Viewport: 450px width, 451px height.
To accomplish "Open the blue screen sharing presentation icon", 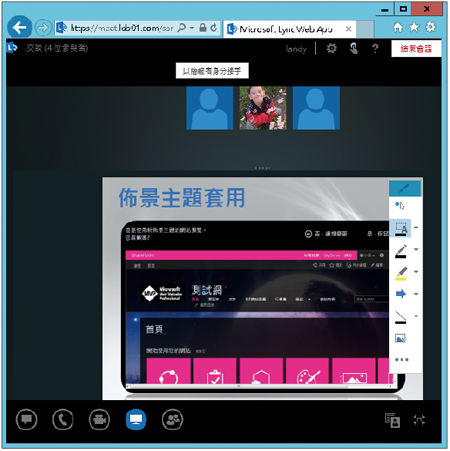I will [136, 419].
